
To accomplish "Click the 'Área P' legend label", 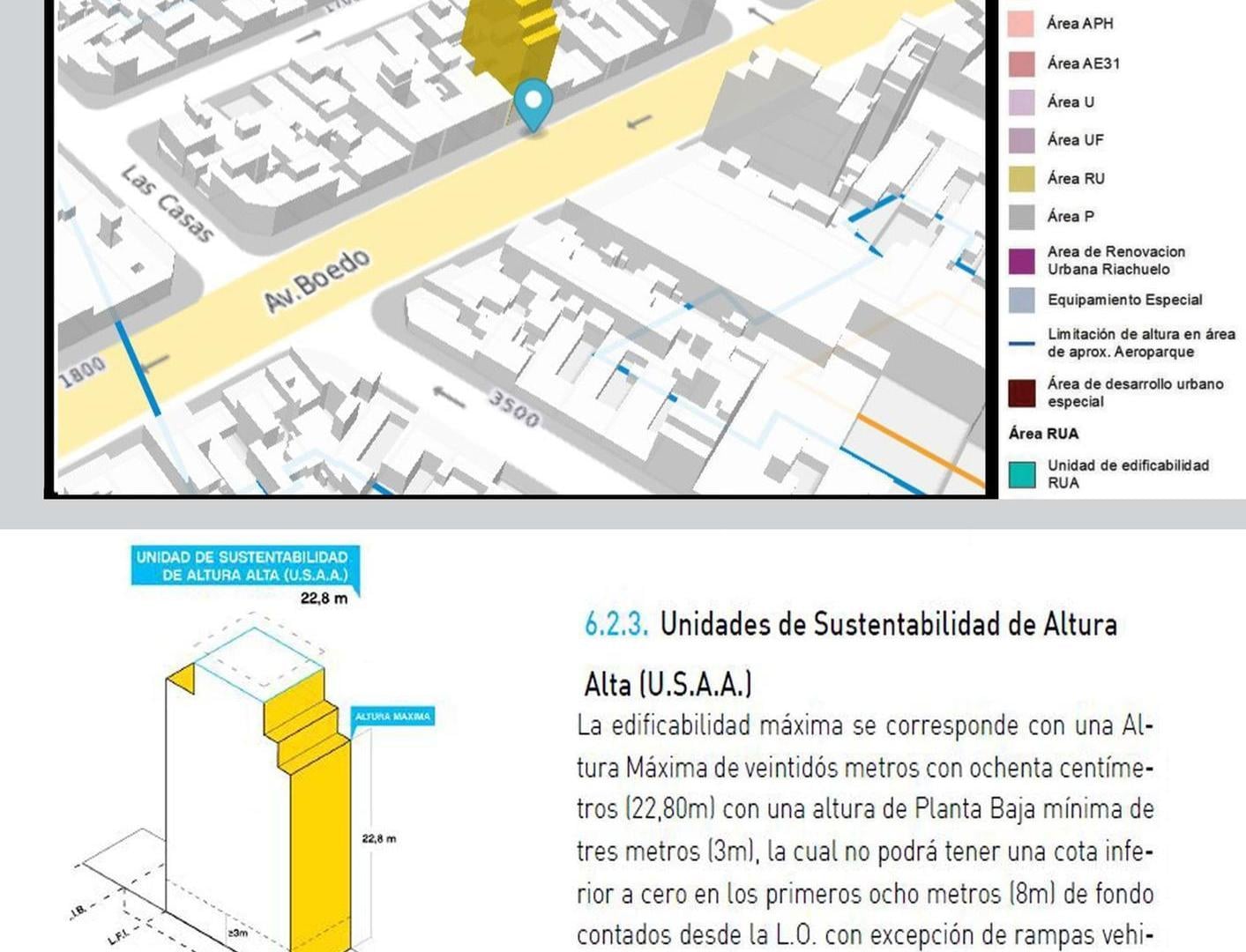I will click(x=1071, y=217).
